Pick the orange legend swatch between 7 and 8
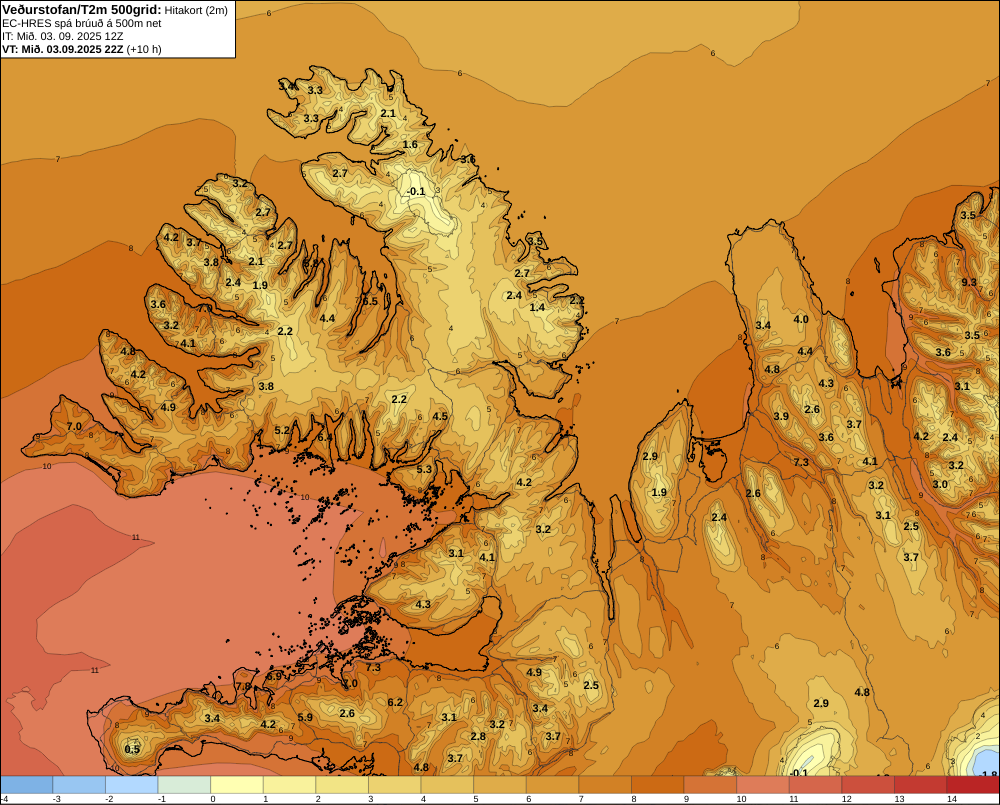 pos(605,785)
